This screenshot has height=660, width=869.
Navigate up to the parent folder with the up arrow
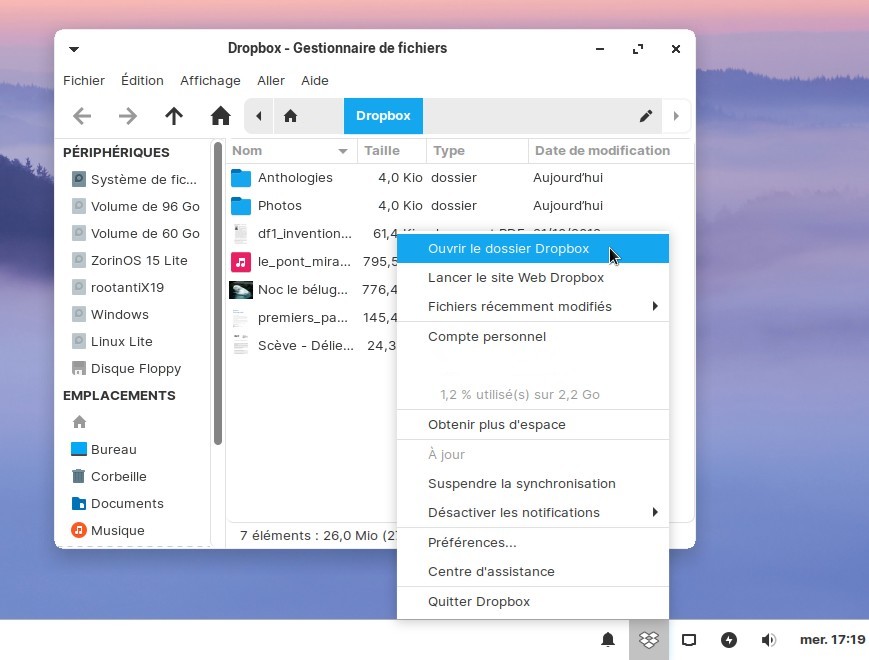click(x=174, y=116)
